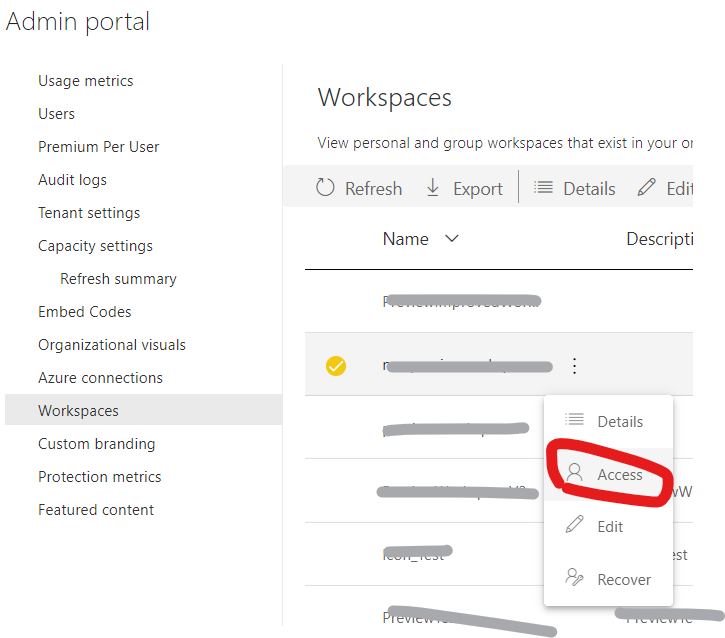Choose Access from the context menu
The image size is (725, 638).
[x=608, y=474]
